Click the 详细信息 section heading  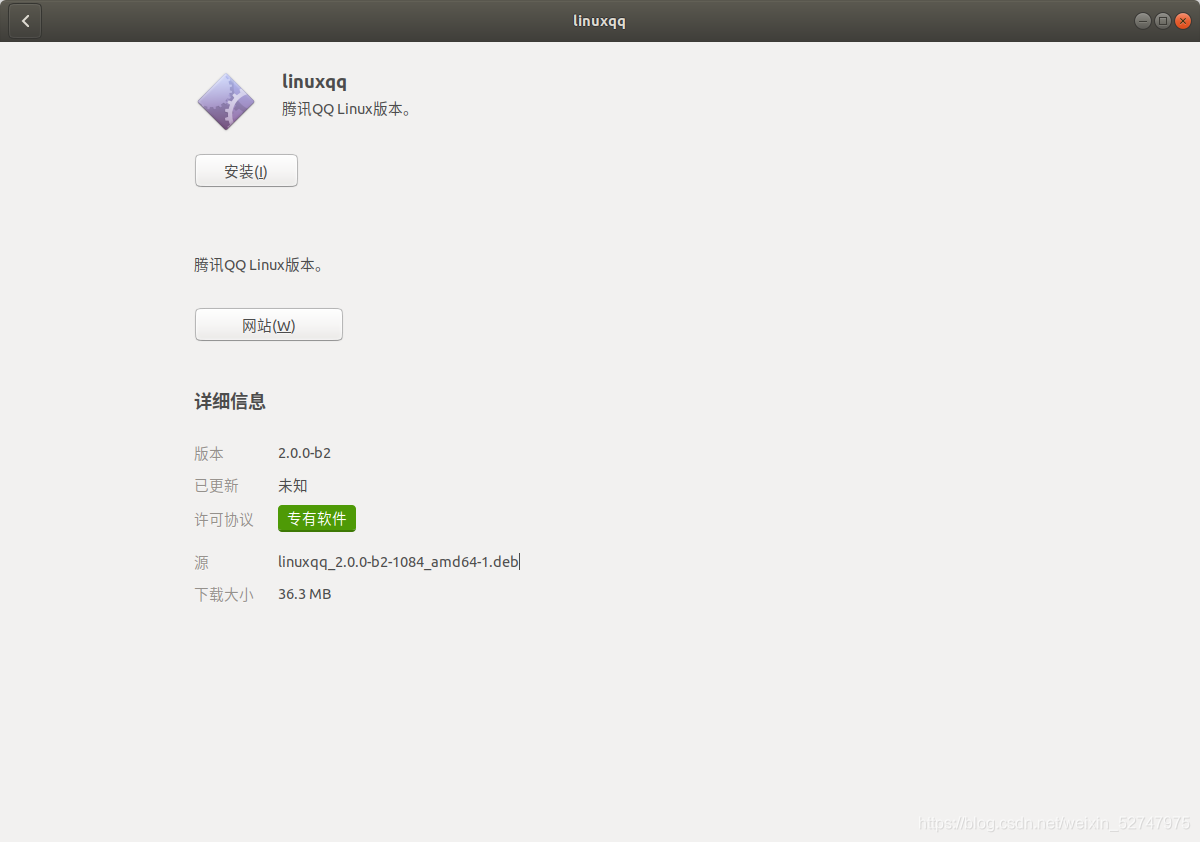coord(230,402)
